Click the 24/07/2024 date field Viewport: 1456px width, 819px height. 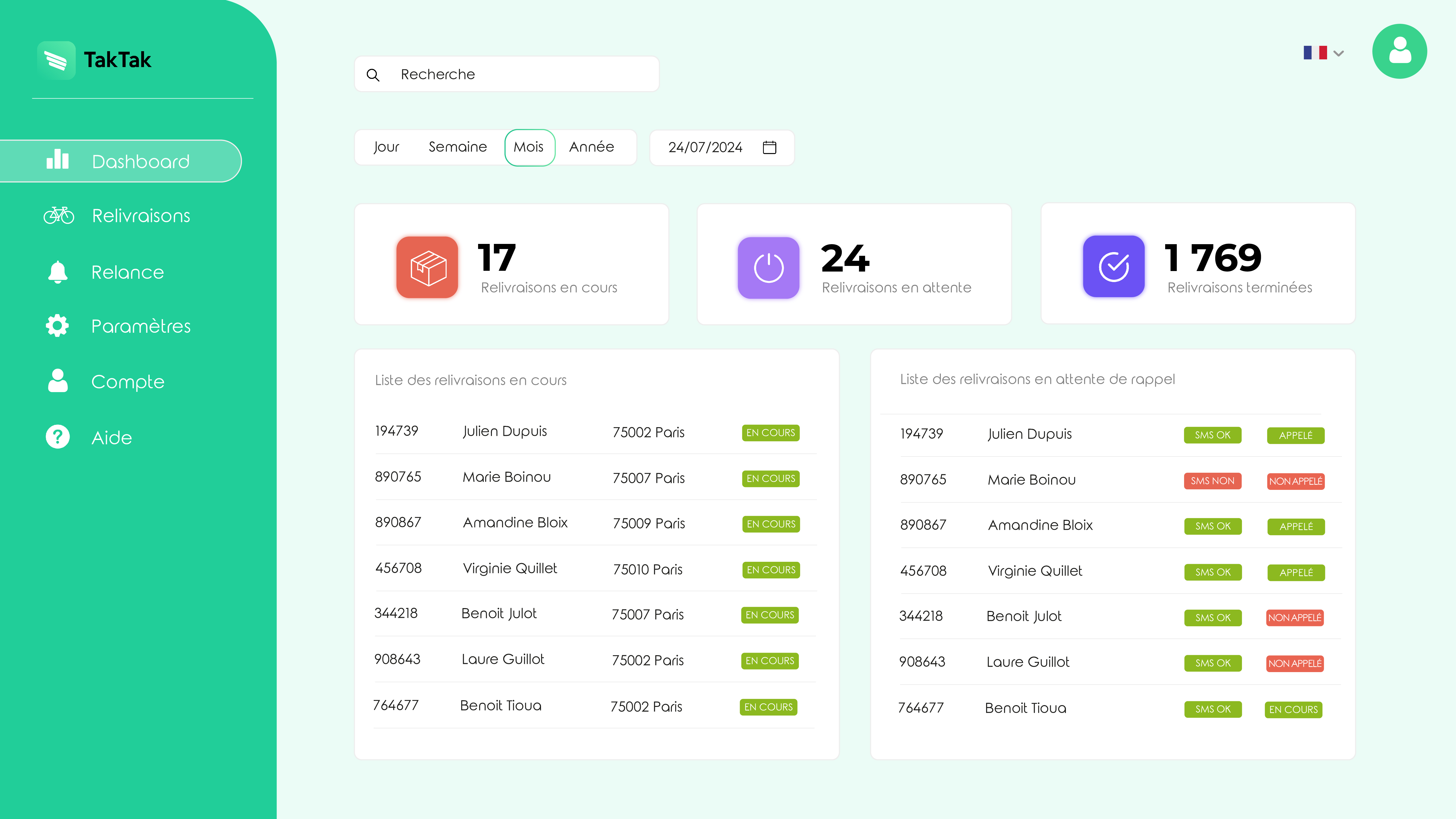tap(722, 148)
